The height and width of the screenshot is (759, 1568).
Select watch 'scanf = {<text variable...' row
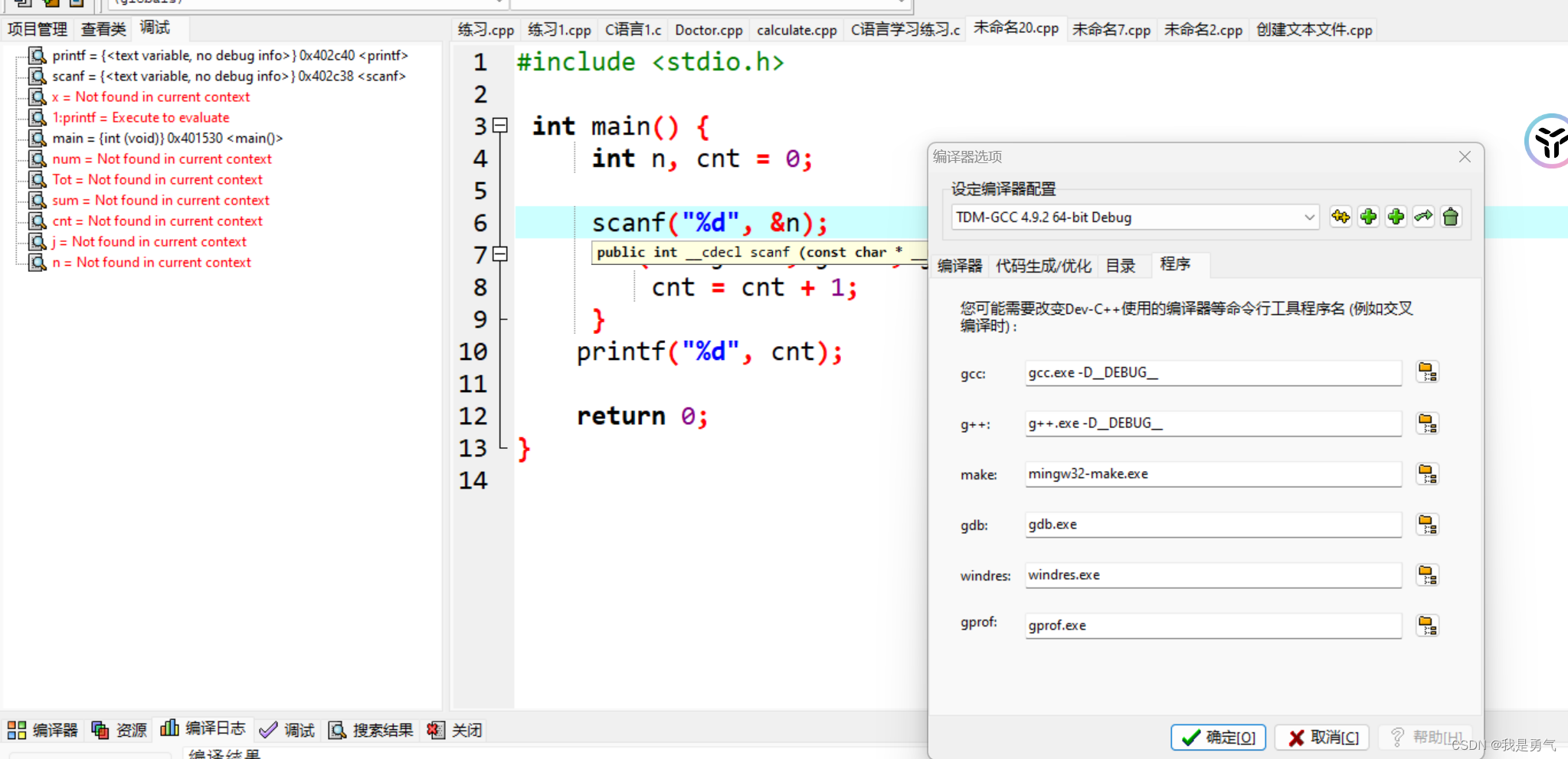click(228, 76)
